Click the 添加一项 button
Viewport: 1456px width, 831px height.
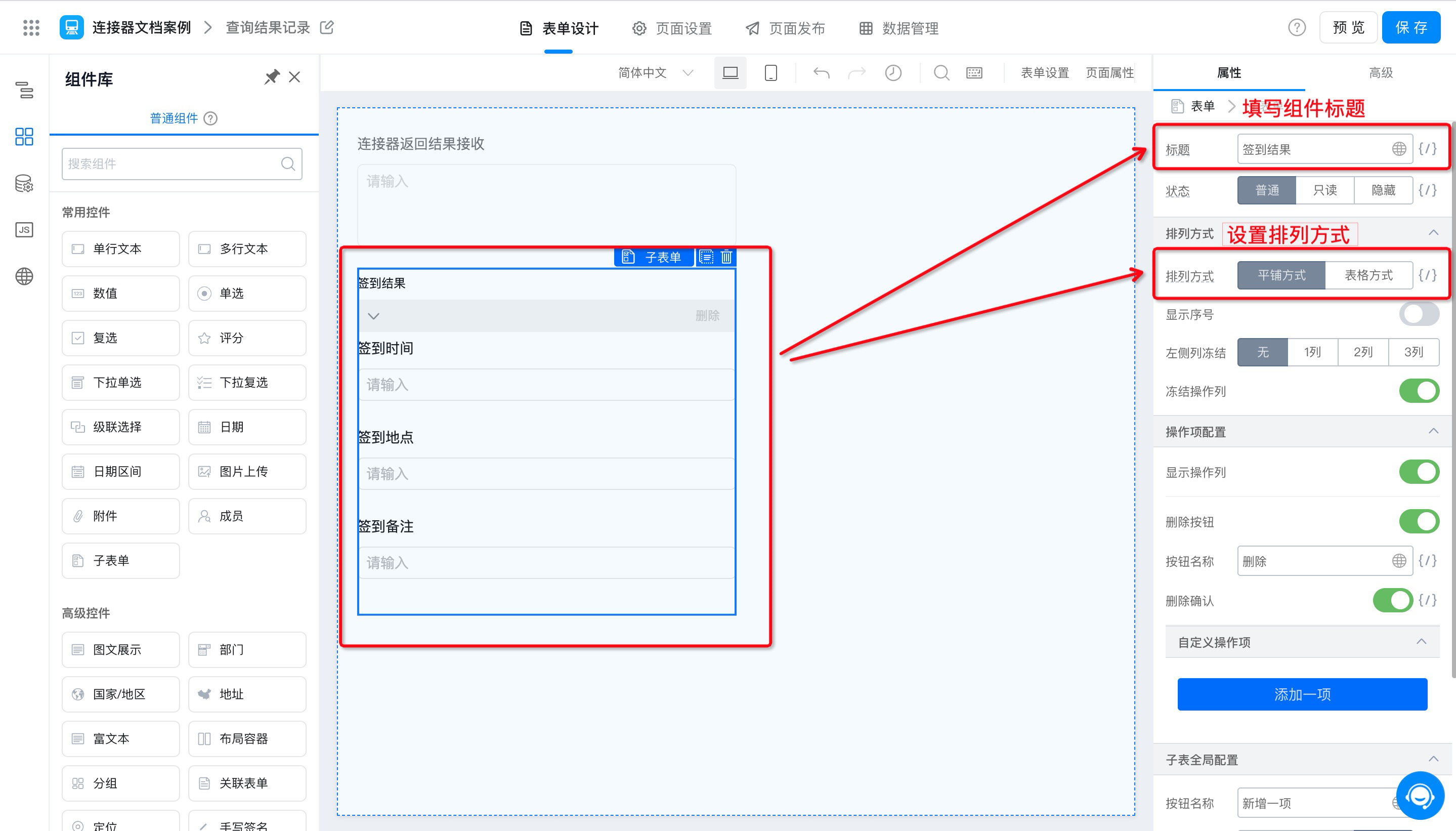[x=1302, y=694]
